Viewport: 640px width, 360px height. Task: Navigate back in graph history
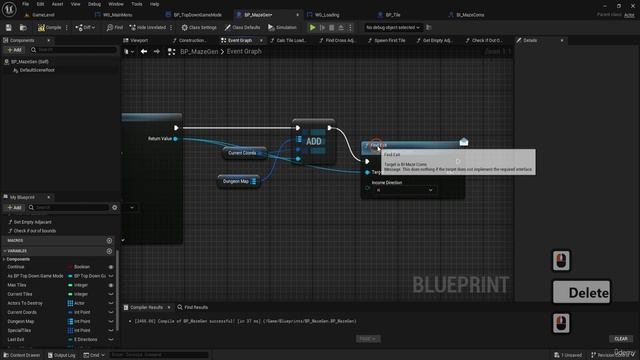(x=144, y=51)
